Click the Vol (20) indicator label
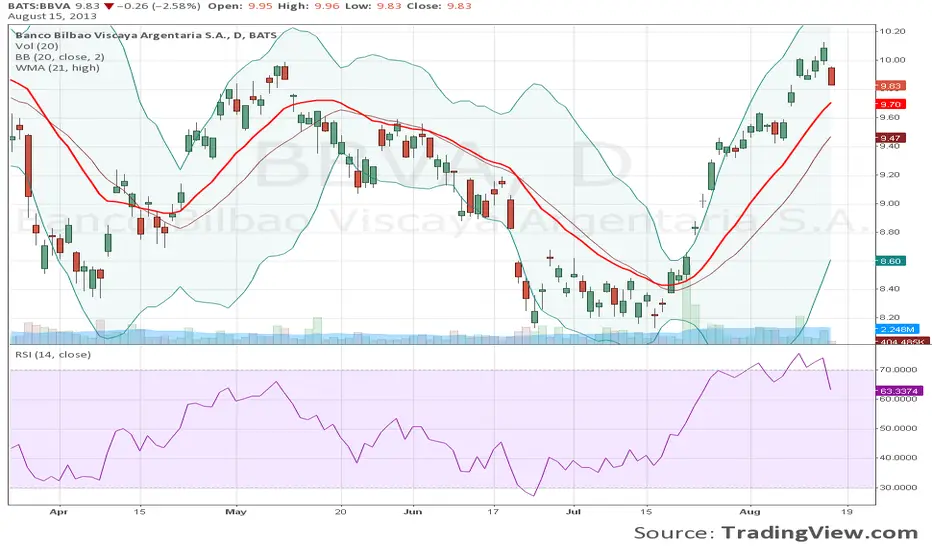 point(37,46)
